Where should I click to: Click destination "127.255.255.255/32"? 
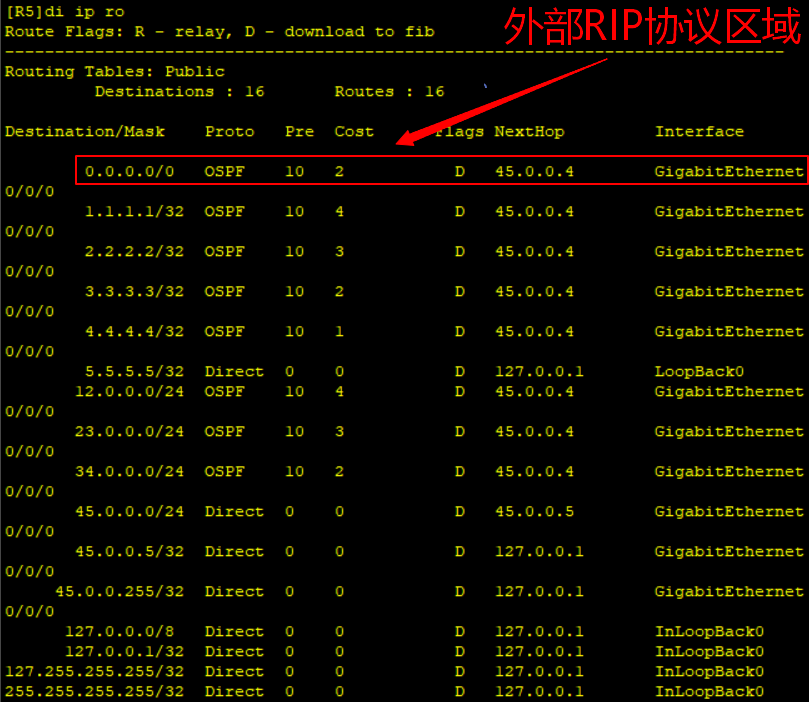point(94,672)
